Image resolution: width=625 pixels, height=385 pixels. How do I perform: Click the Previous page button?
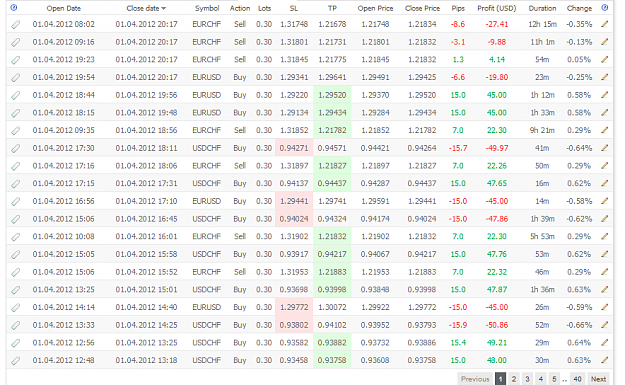coord(475,379)
